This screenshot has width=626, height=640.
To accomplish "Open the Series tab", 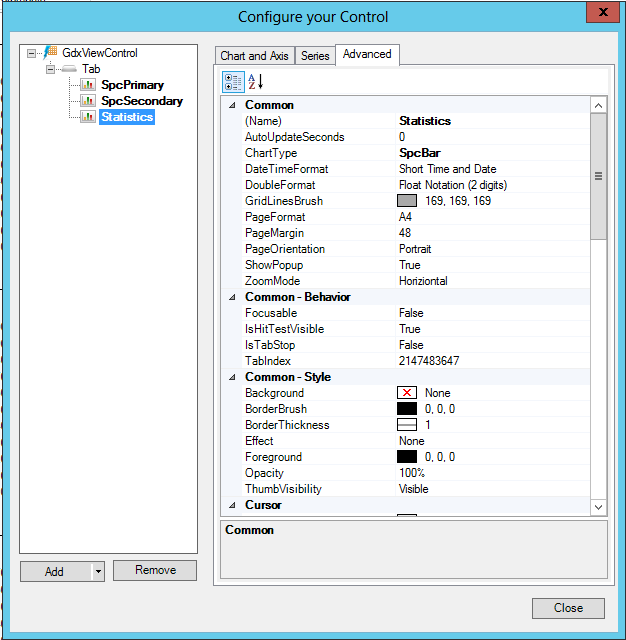I will click(315, 56).
